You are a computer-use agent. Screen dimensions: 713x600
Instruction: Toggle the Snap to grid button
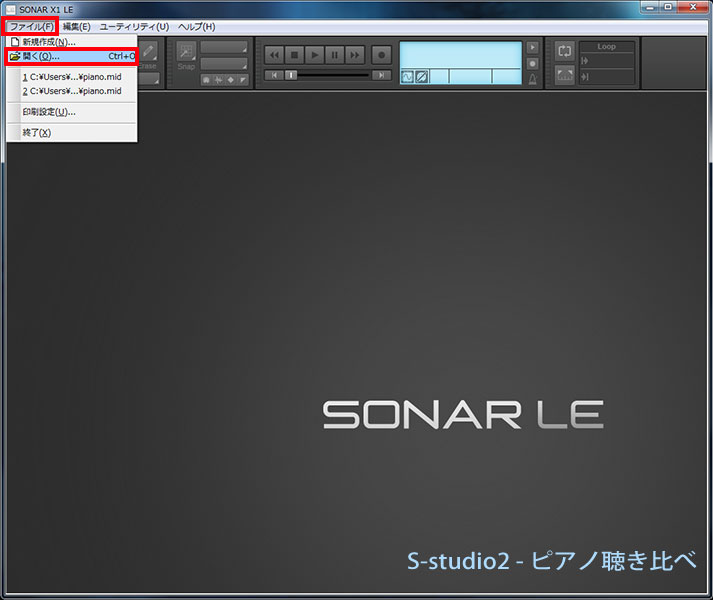(186, 54)
